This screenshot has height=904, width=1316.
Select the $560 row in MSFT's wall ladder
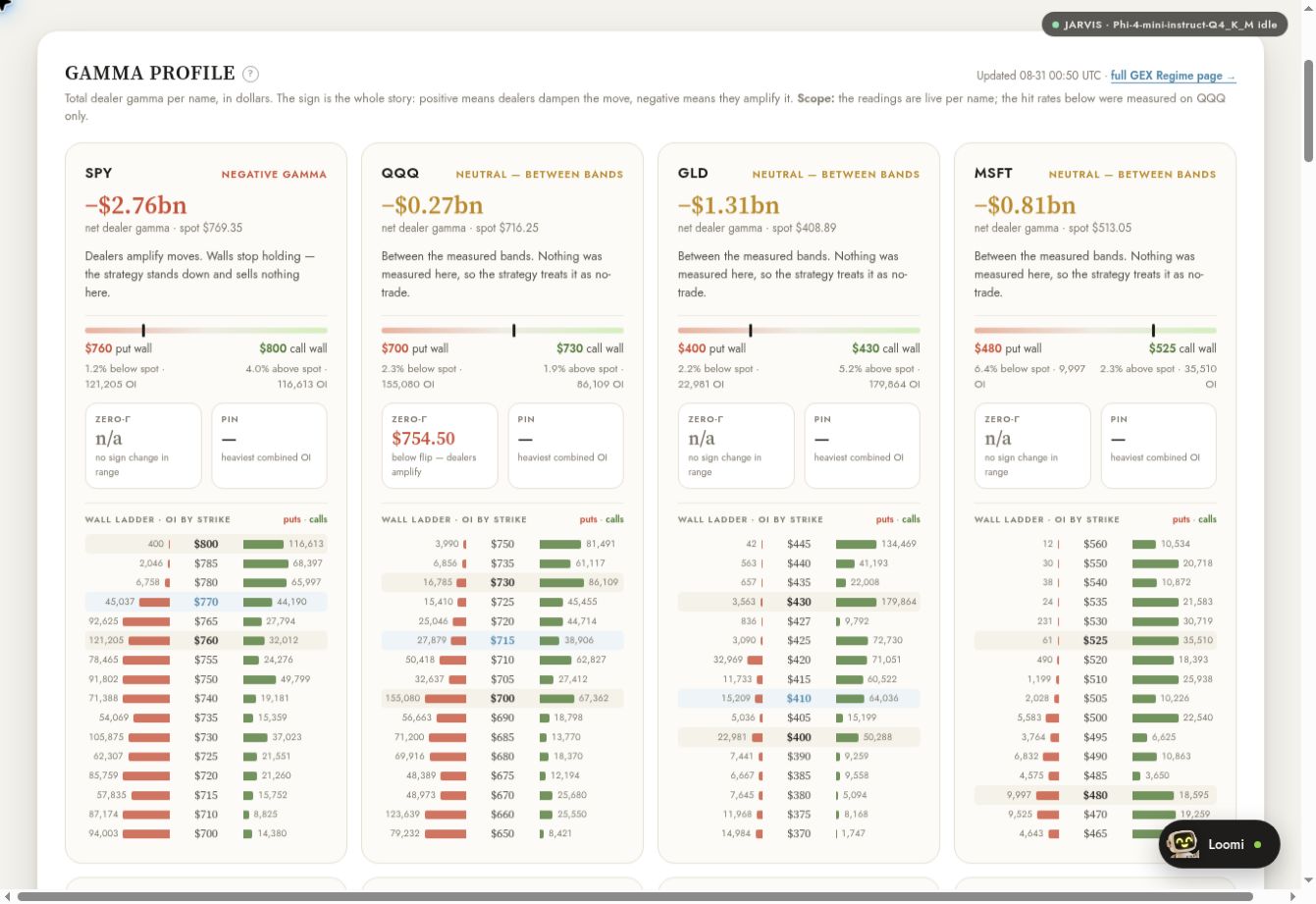[x=1095, y=544]
